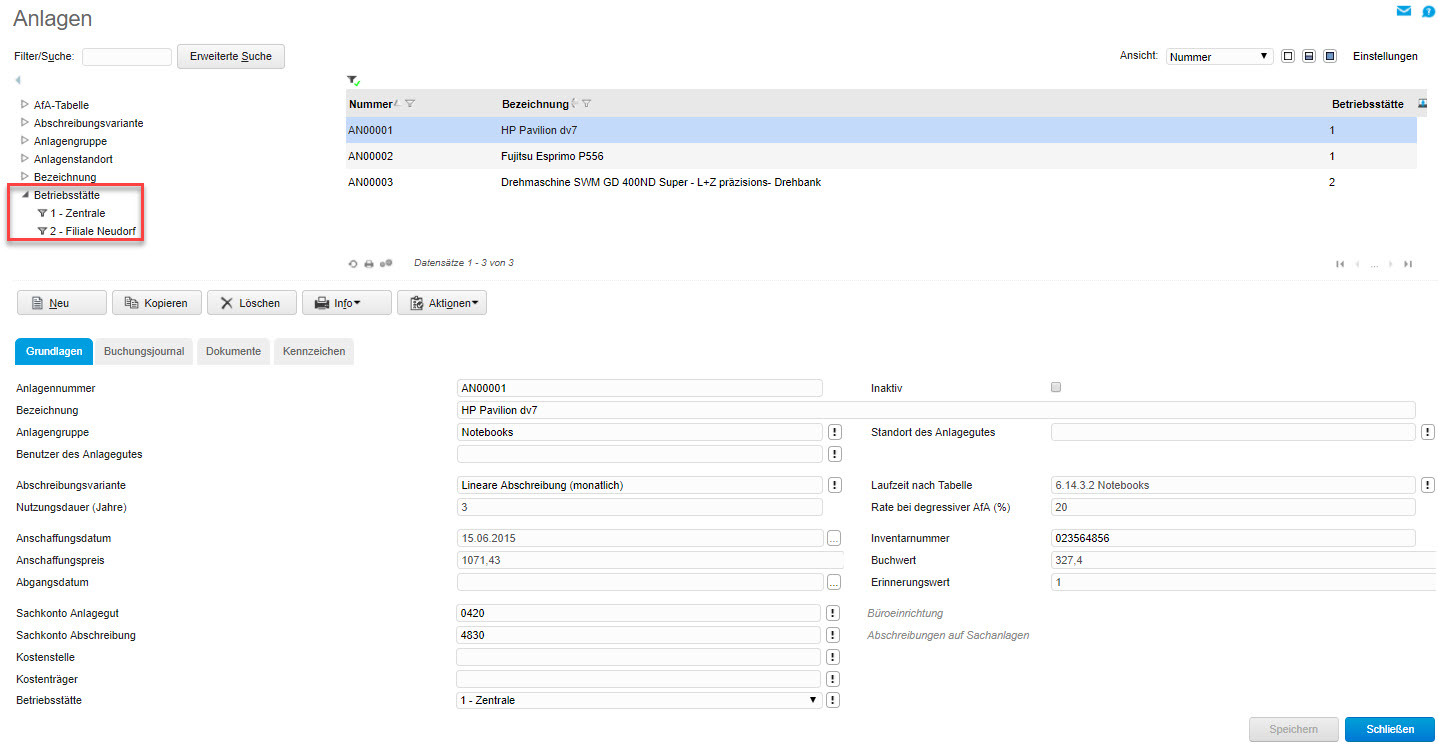The height and width of the screenshot is (750, 1438).
Task: Click the lookup button next to Anlagengruppe
Action: click(x=834, y=432)
